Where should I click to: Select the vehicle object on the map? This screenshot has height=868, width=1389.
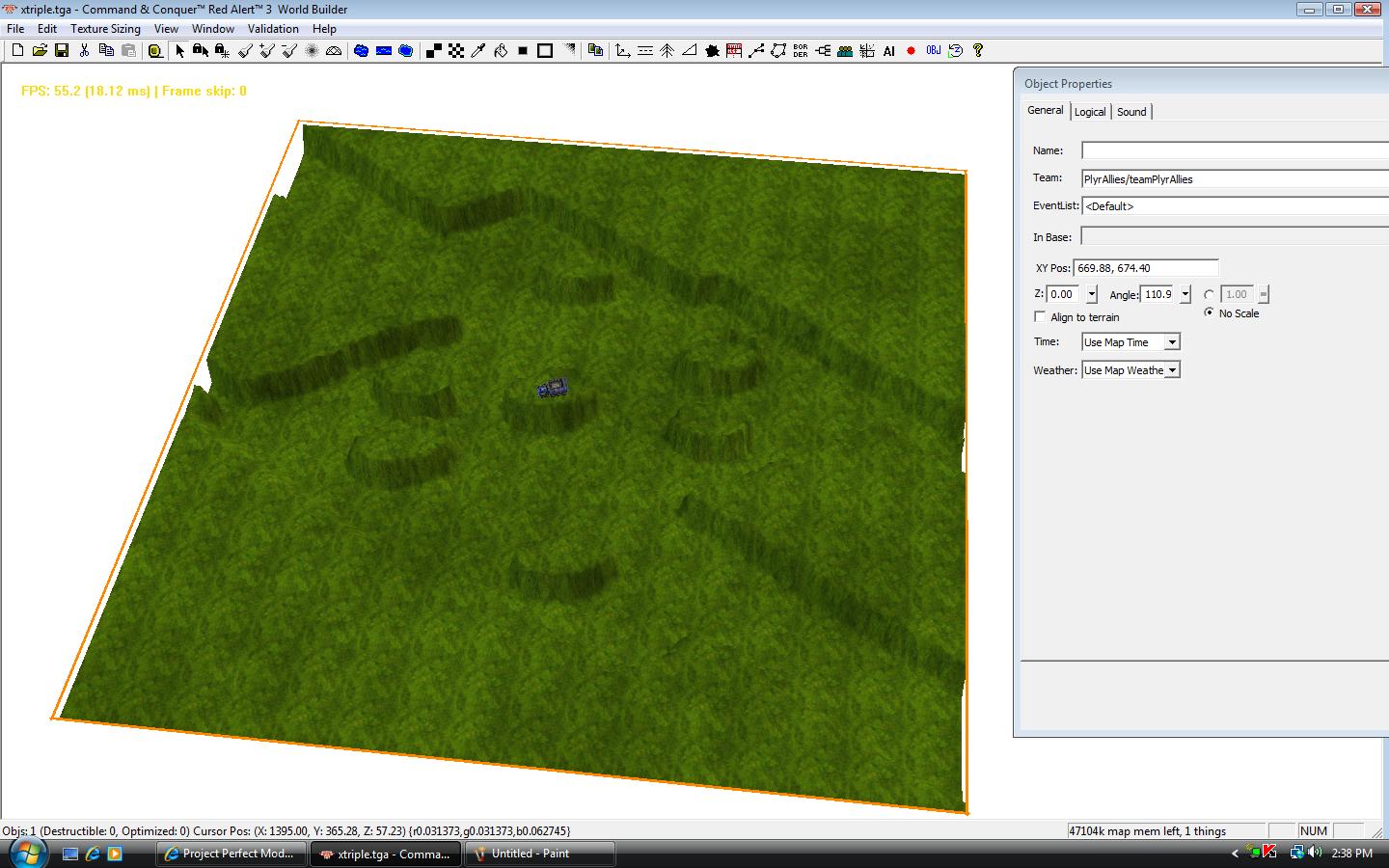click(x=553, y=389)
